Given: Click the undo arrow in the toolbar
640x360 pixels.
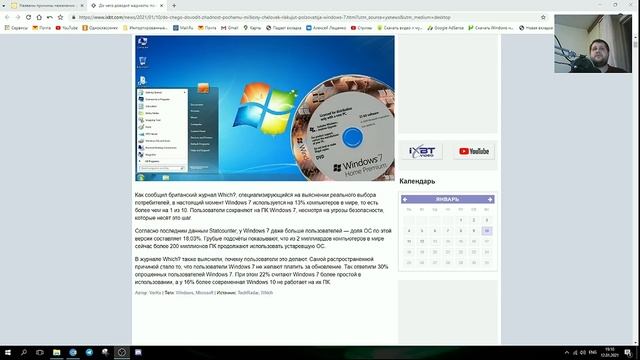Looking at the screenshot, I should click(49, 17).
